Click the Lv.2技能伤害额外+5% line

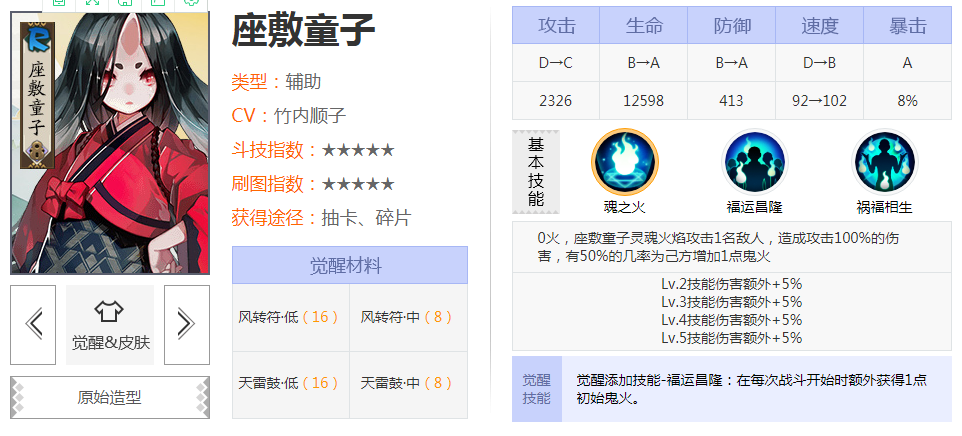pyautogui.click(x=732, y=284)
